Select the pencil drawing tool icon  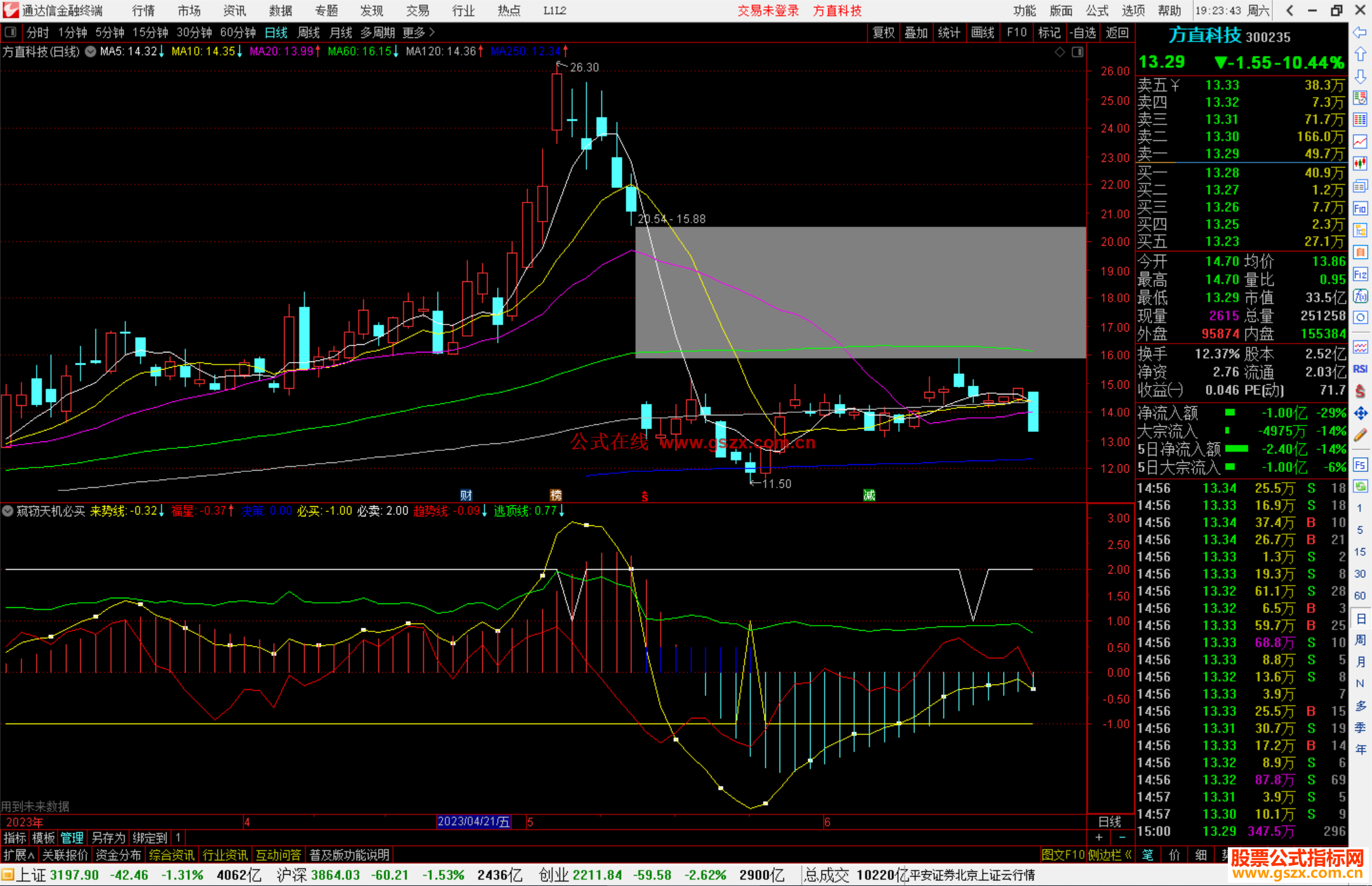[x=1360, y=436]
